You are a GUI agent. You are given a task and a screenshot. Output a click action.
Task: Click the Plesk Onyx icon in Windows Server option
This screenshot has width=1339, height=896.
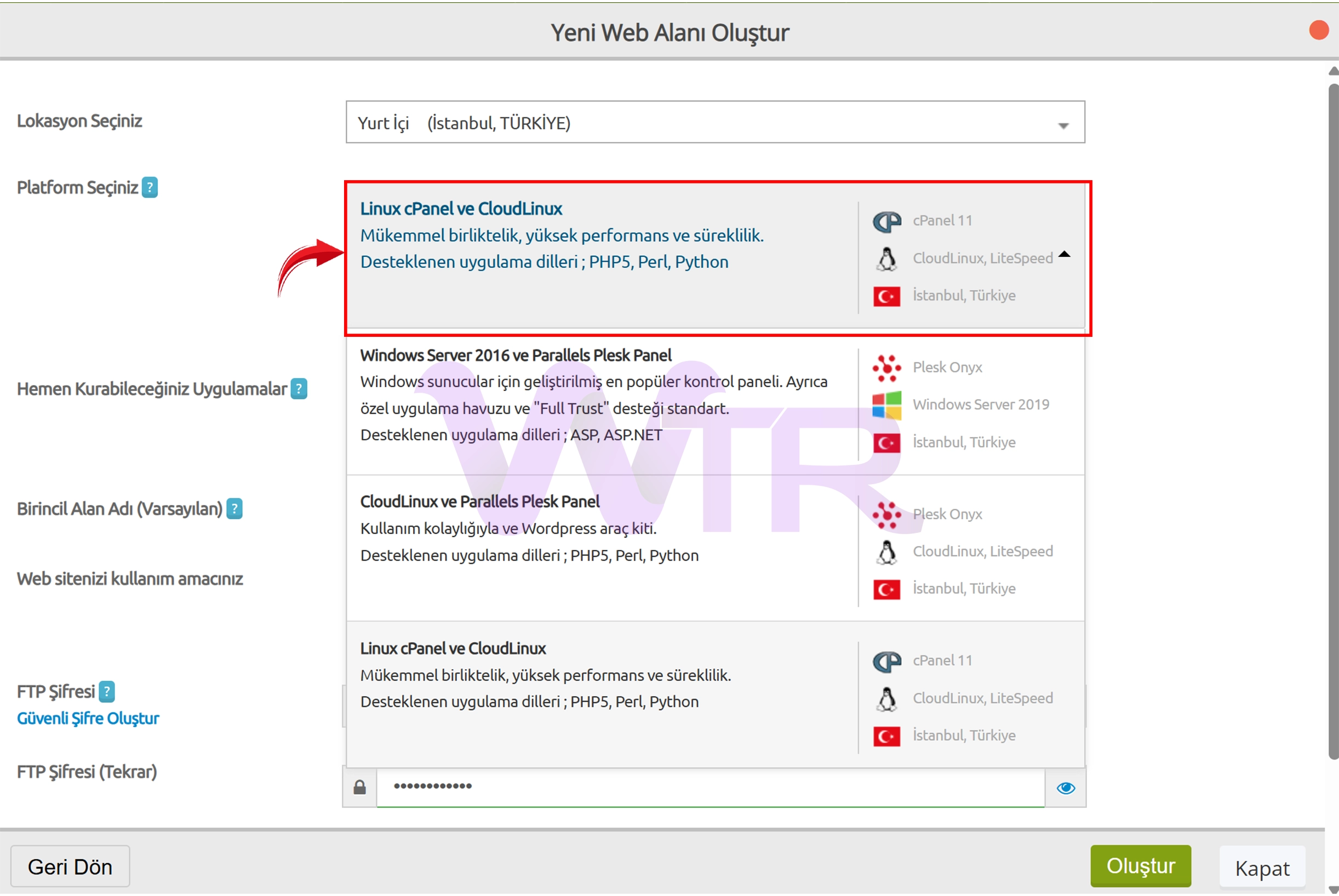pos(886,367)
